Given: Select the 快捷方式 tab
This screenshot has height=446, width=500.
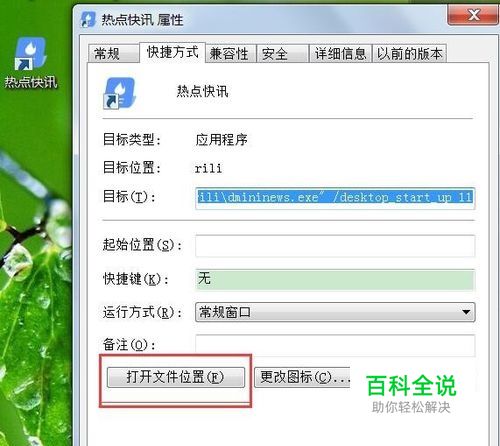Looking at the screenshot, I should click(172, 52).
